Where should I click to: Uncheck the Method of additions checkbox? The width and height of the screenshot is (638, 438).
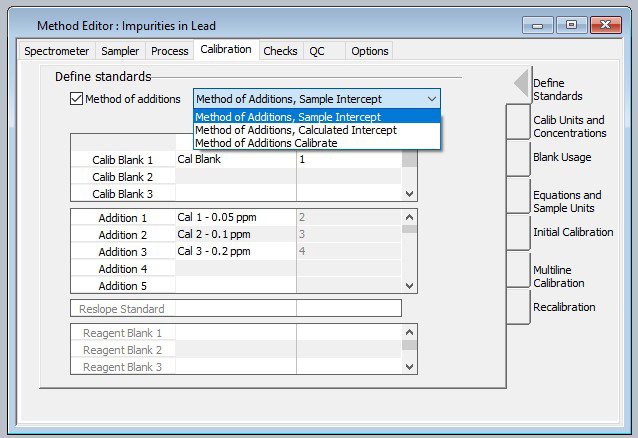[x=76, y=99]
